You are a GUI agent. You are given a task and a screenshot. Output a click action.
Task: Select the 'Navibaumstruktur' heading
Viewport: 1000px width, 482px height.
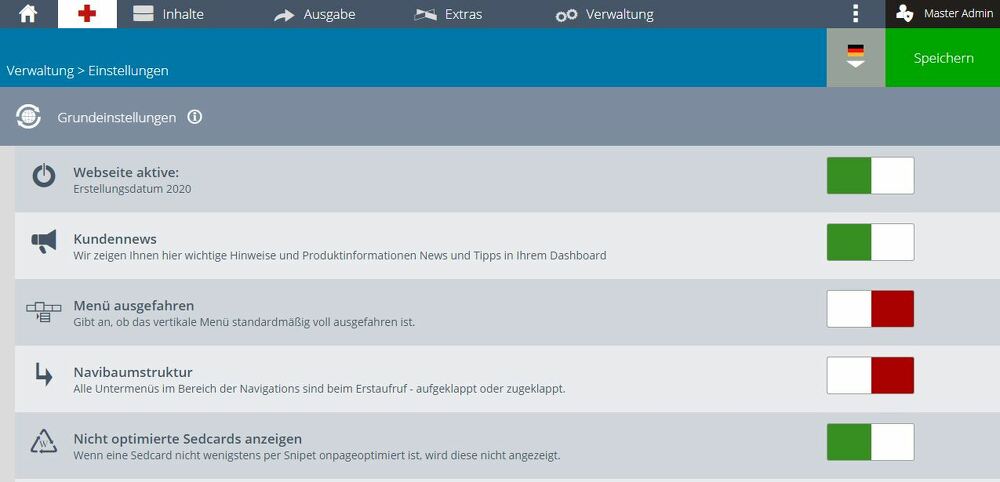[133, 372]
